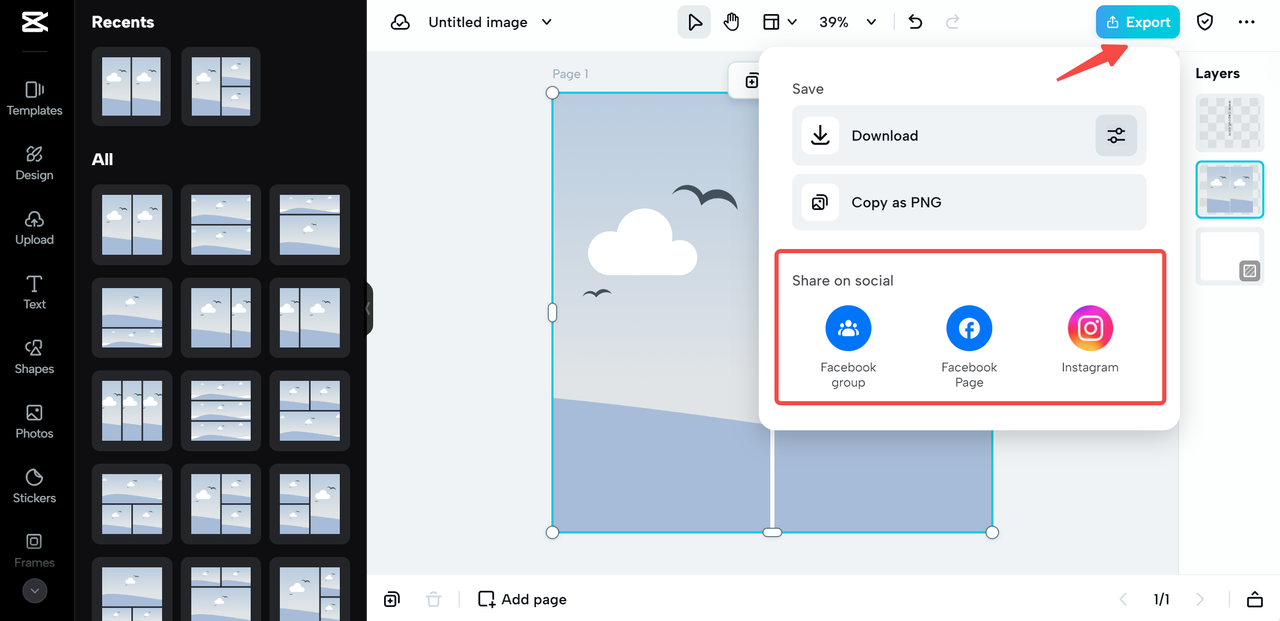Choose second Recents collage template
1280x621 pixels.
(x=221, y=86)
